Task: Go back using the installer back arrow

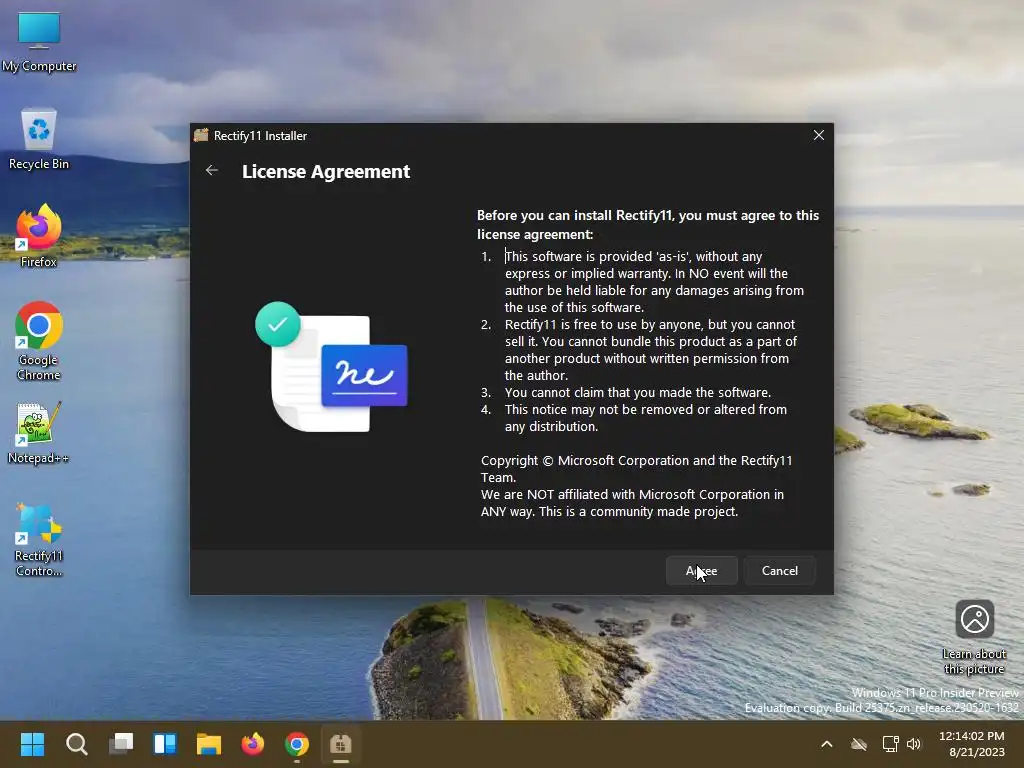Action: (212, 170)
